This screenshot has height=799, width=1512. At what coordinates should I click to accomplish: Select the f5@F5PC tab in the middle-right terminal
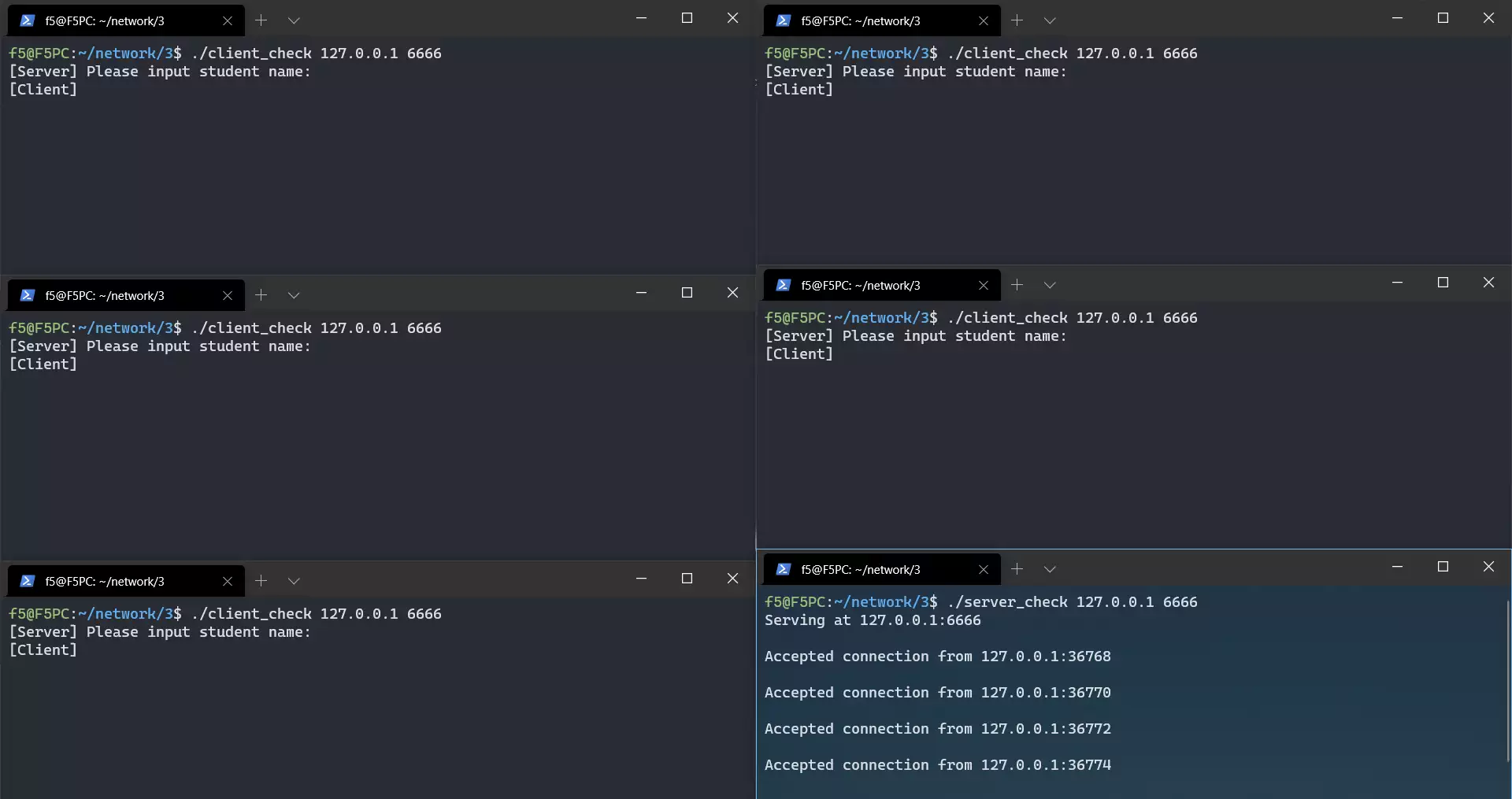click(x=866, y=286)
